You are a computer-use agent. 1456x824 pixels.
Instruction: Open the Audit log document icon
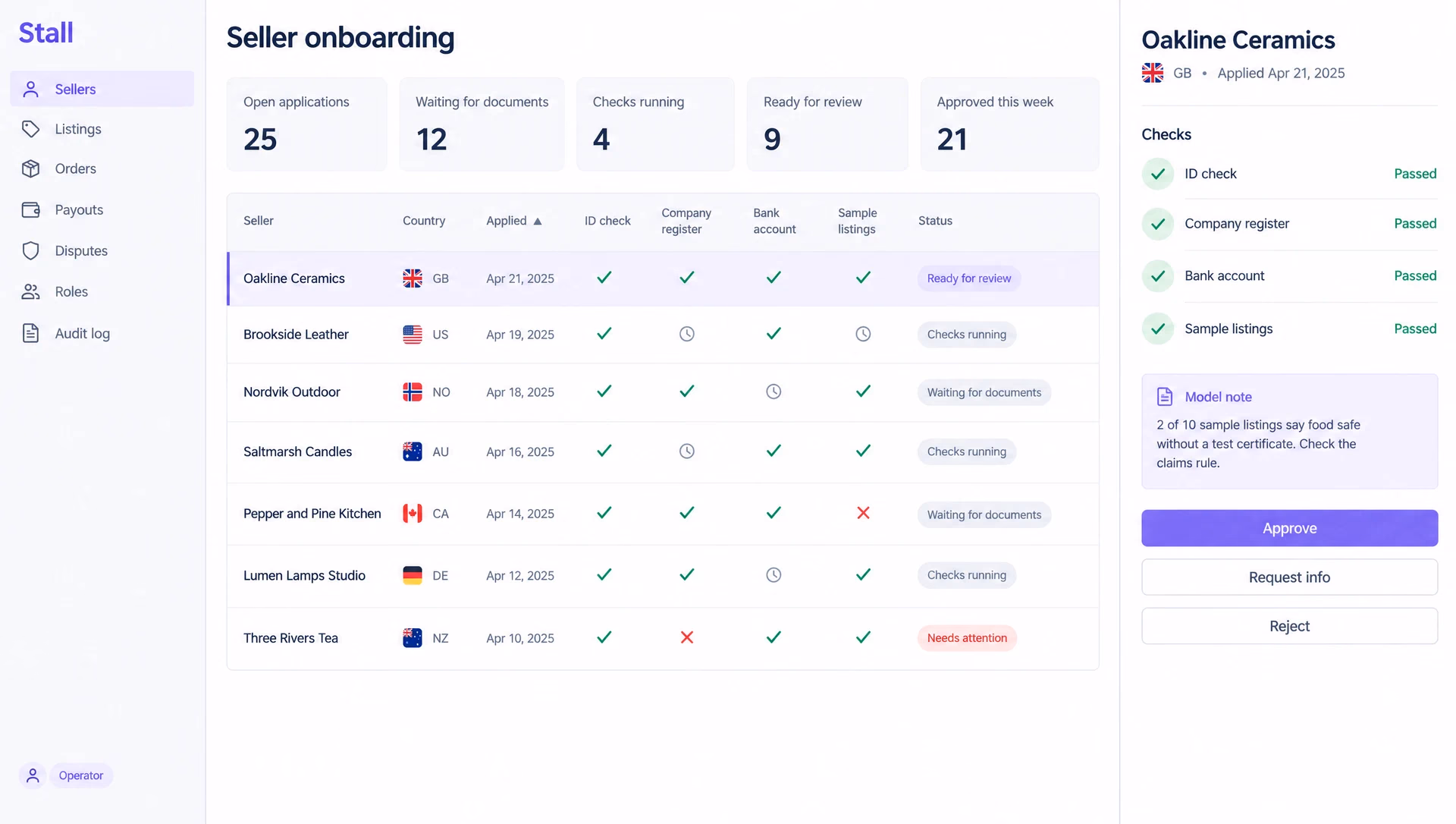(30, 333)
